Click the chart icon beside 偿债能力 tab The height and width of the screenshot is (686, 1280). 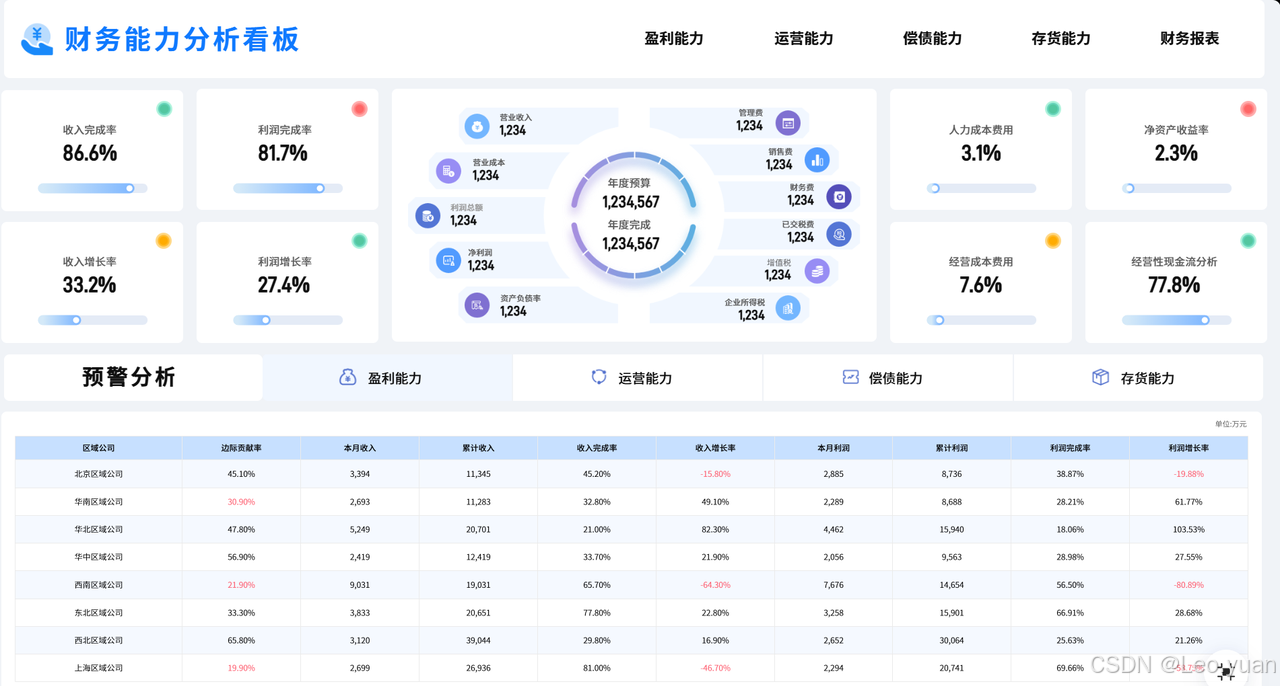point(850,377)
